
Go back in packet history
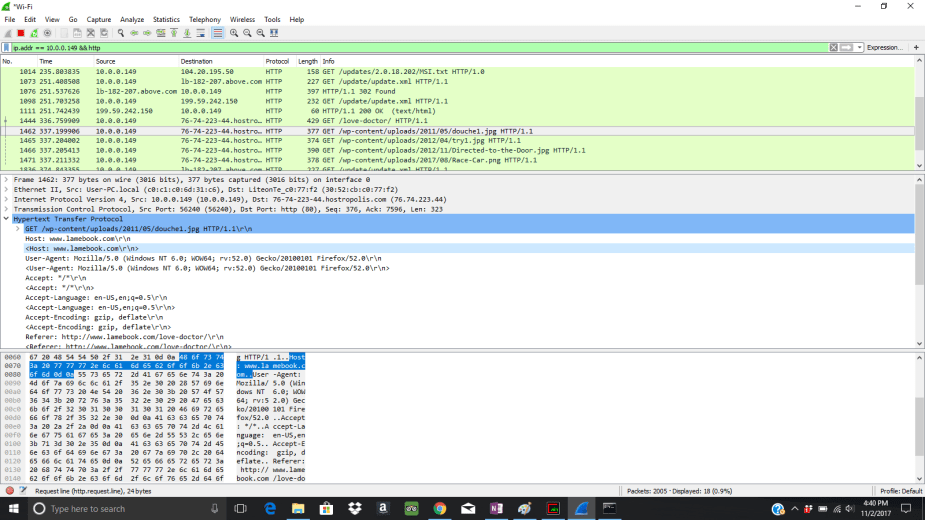(x=134, y=33)
